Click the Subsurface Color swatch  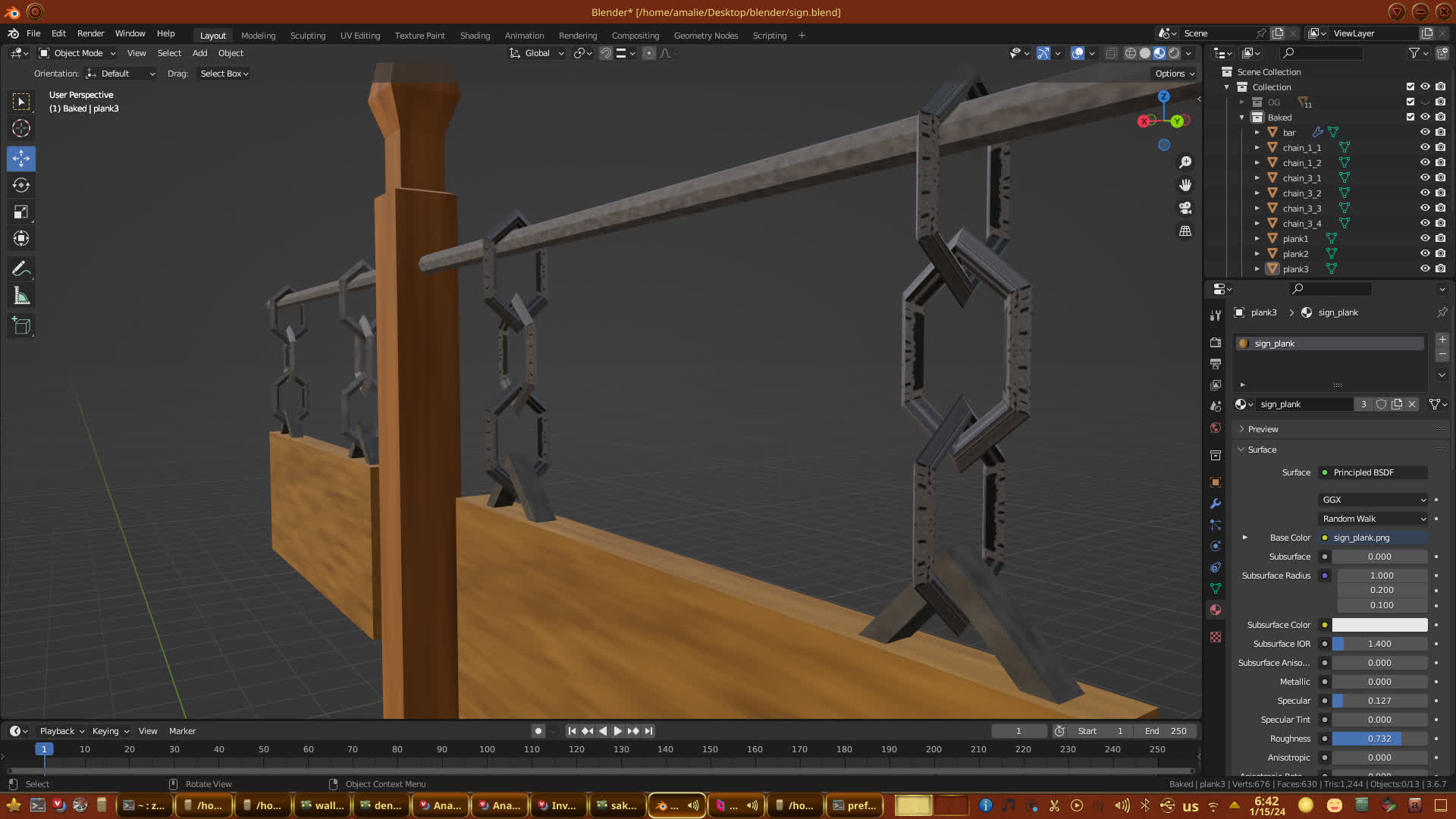(x=1379, y=625)
